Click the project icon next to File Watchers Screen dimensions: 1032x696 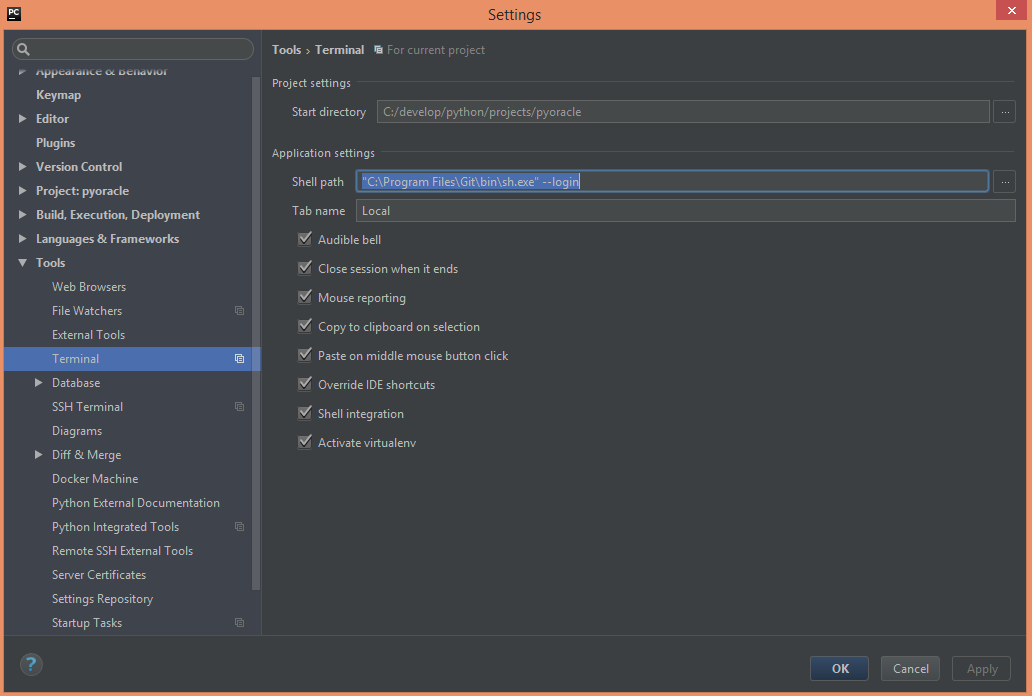(x=239, y=310)
